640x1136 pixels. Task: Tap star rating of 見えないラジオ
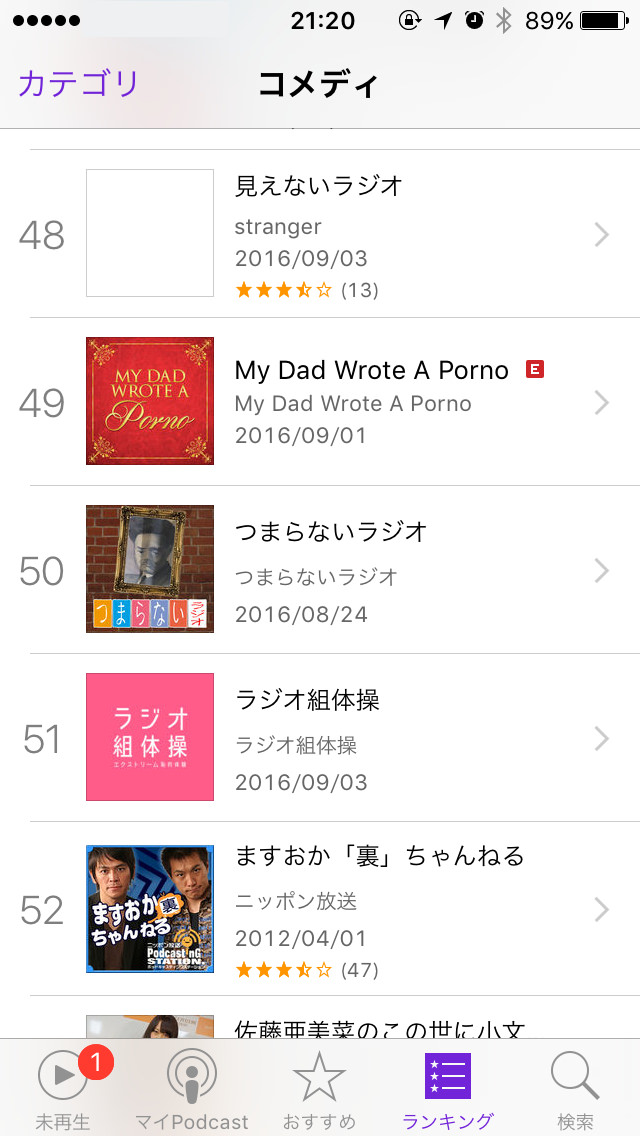pyautogui.click(x=283, y=291)
